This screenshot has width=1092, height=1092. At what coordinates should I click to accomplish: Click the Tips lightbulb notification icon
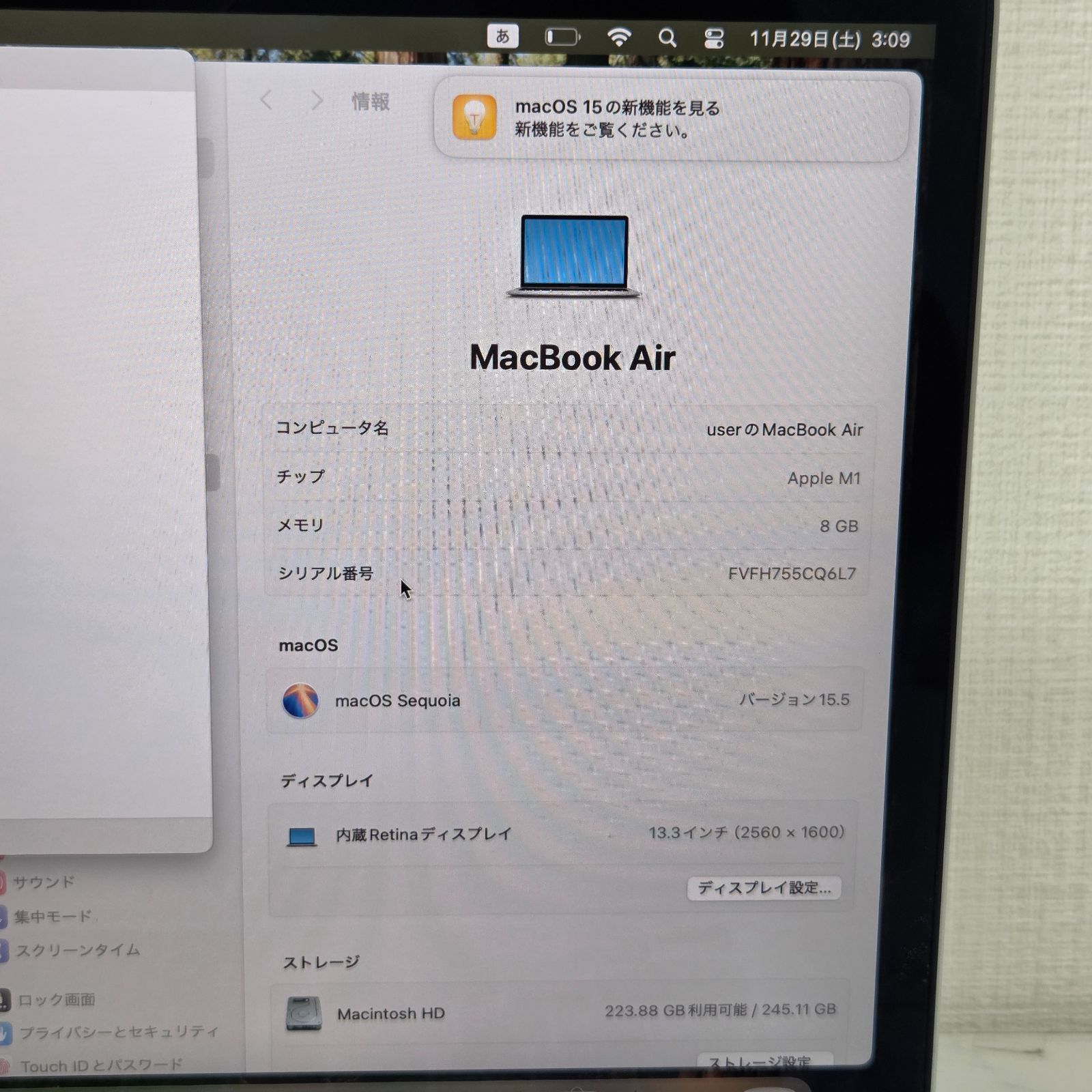click(x=474, y=117)
